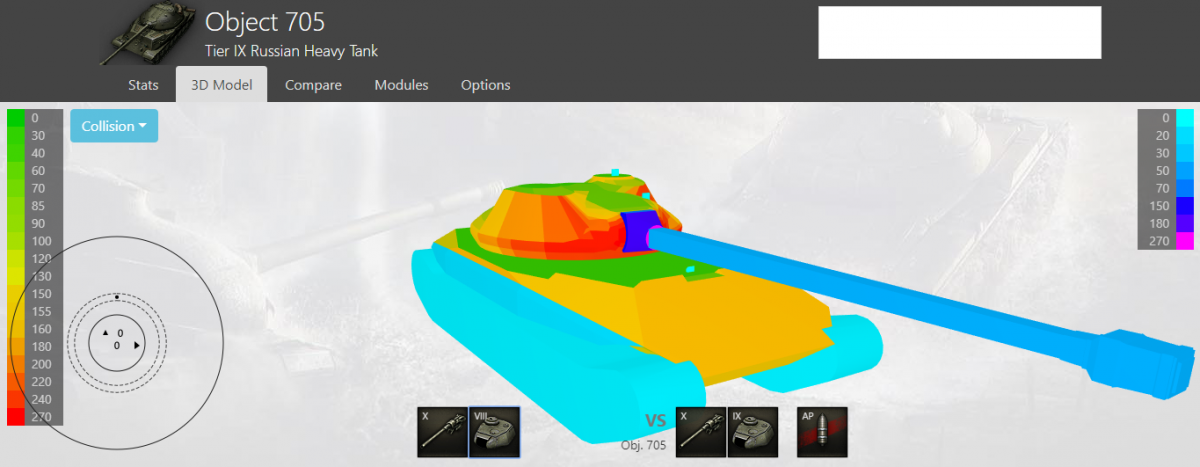Click the 50 spaced-armor legend entry

coord(1165,171)
